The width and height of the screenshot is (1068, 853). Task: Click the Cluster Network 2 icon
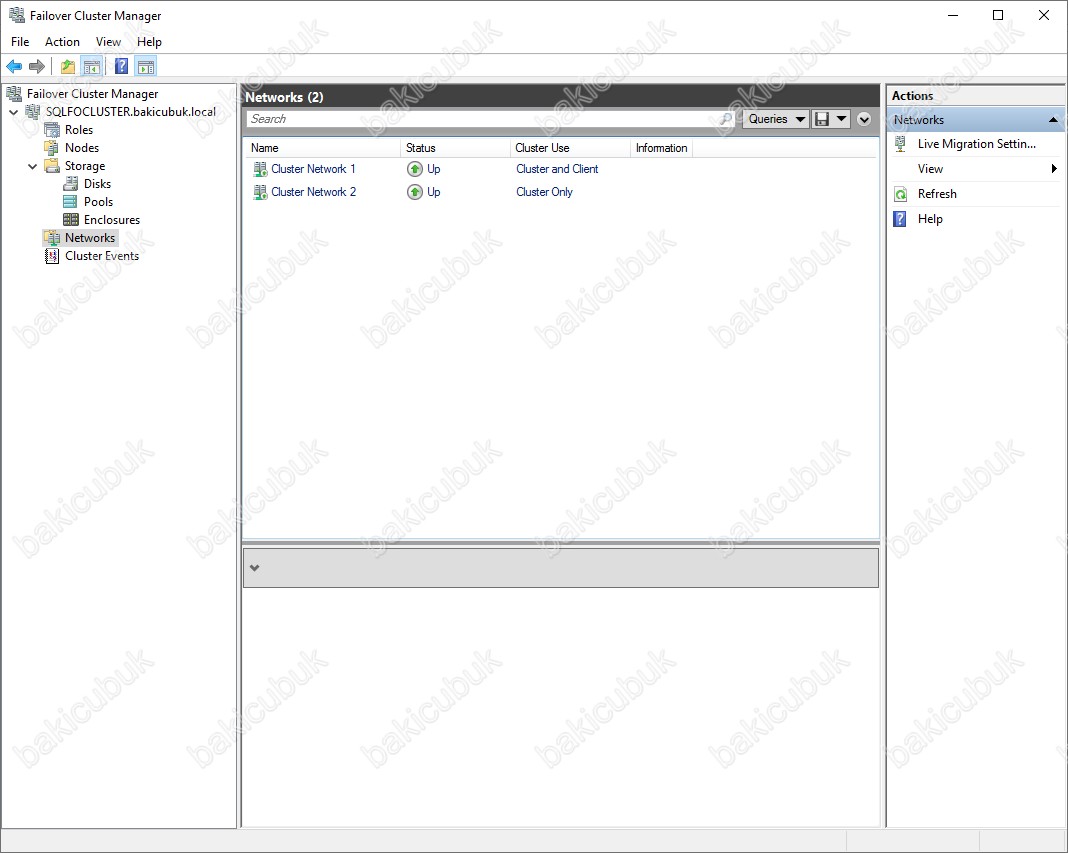[260, 192]
